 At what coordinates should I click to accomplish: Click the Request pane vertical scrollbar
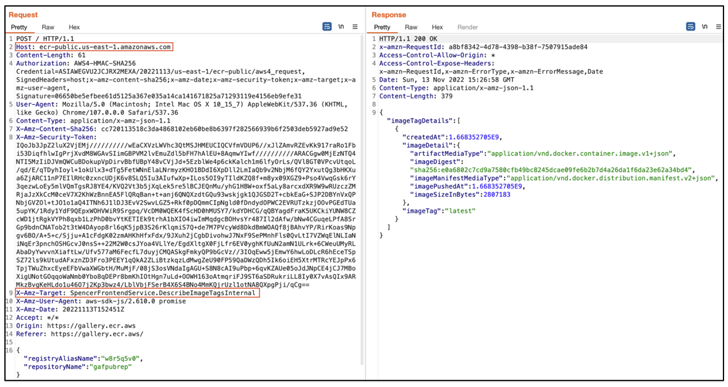(362, 200)
